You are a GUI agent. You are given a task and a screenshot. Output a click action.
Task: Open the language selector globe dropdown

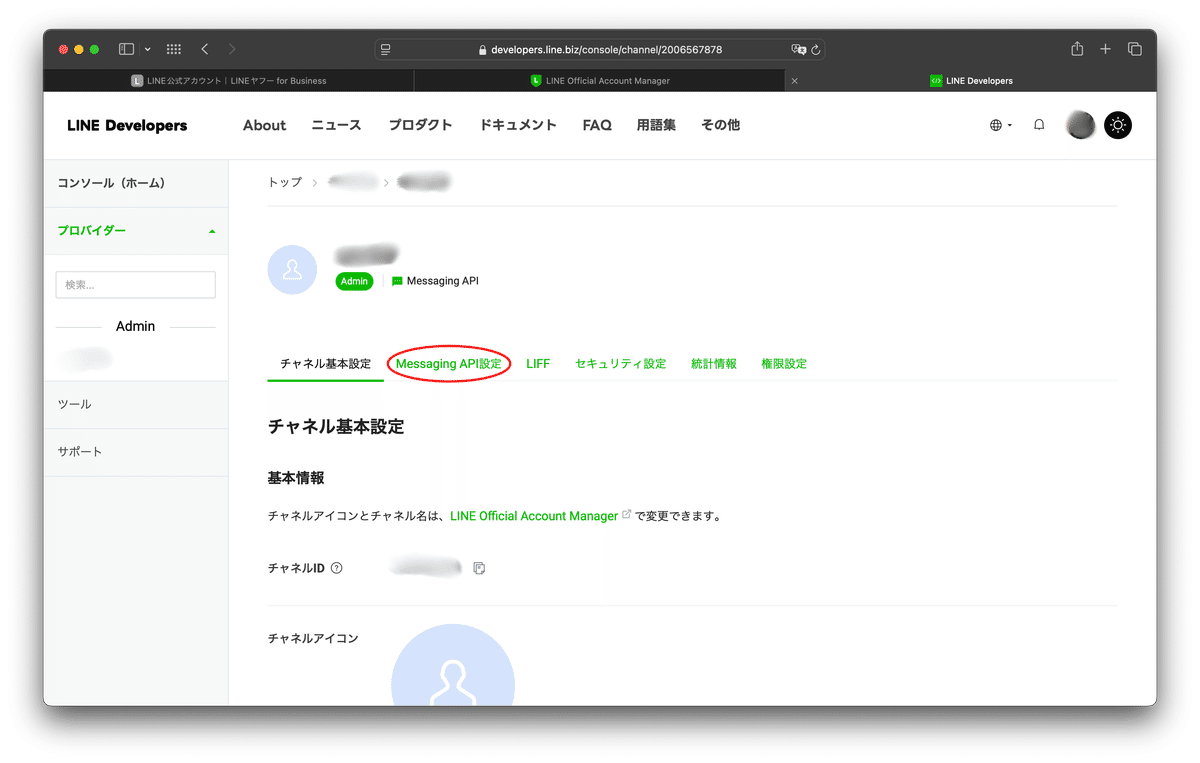(997, 124)
